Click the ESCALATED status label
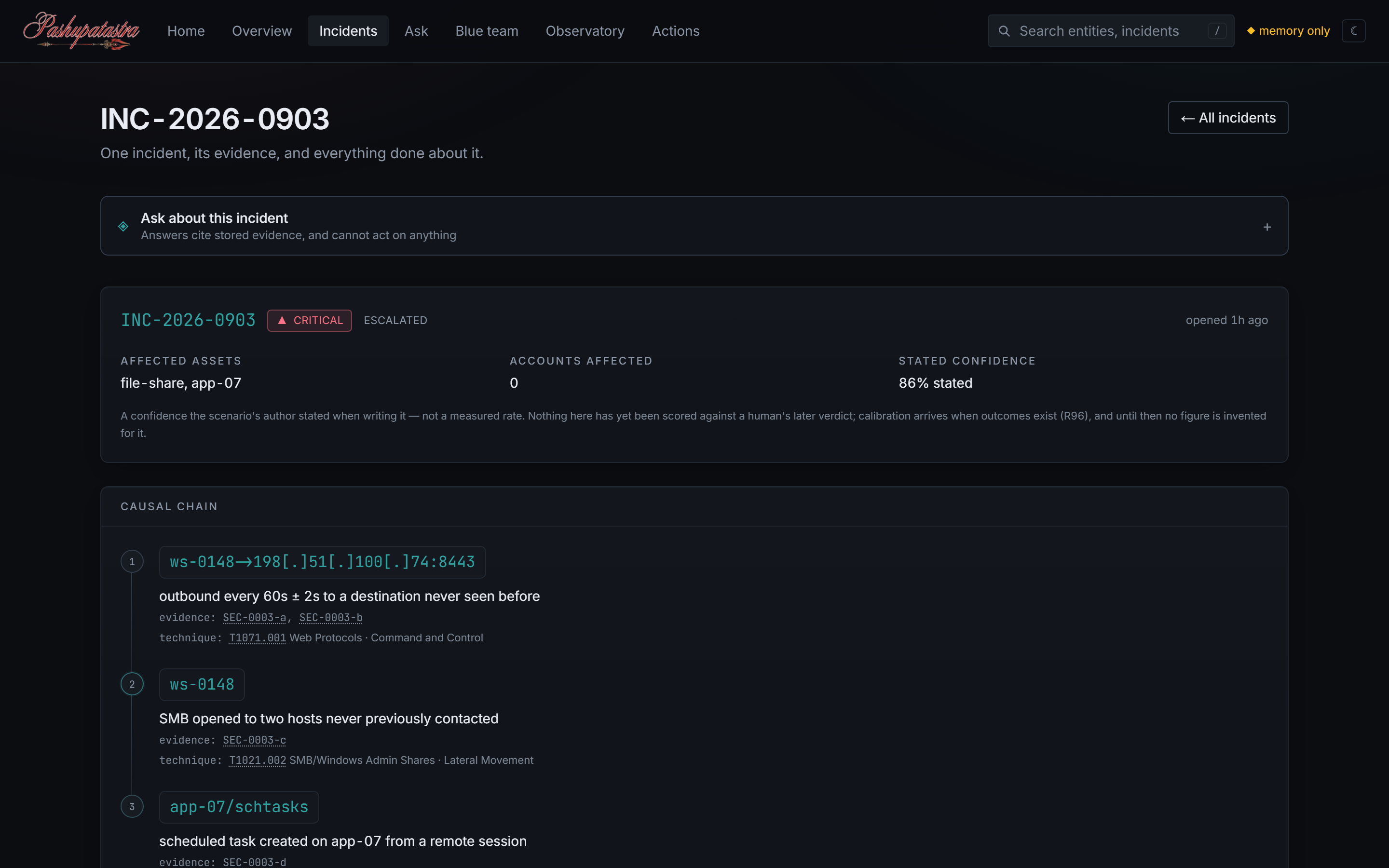This screenshot has height=868, width=1389. (395, 320)
